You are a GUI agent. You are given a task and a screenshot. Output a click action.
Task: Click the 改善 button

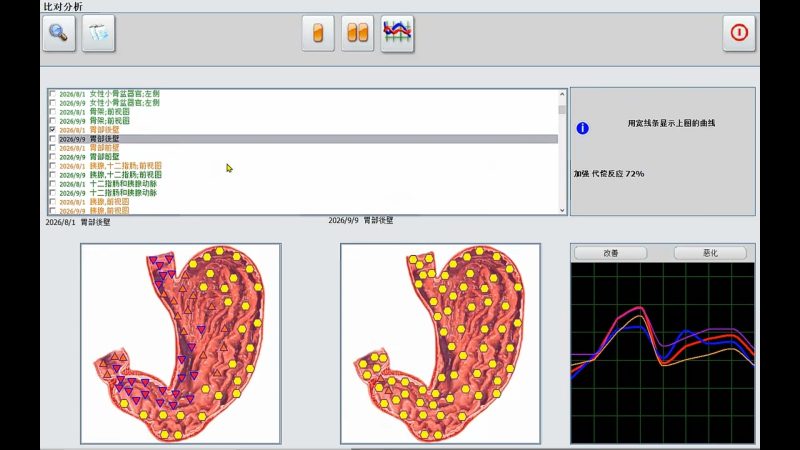coord(611,253)
